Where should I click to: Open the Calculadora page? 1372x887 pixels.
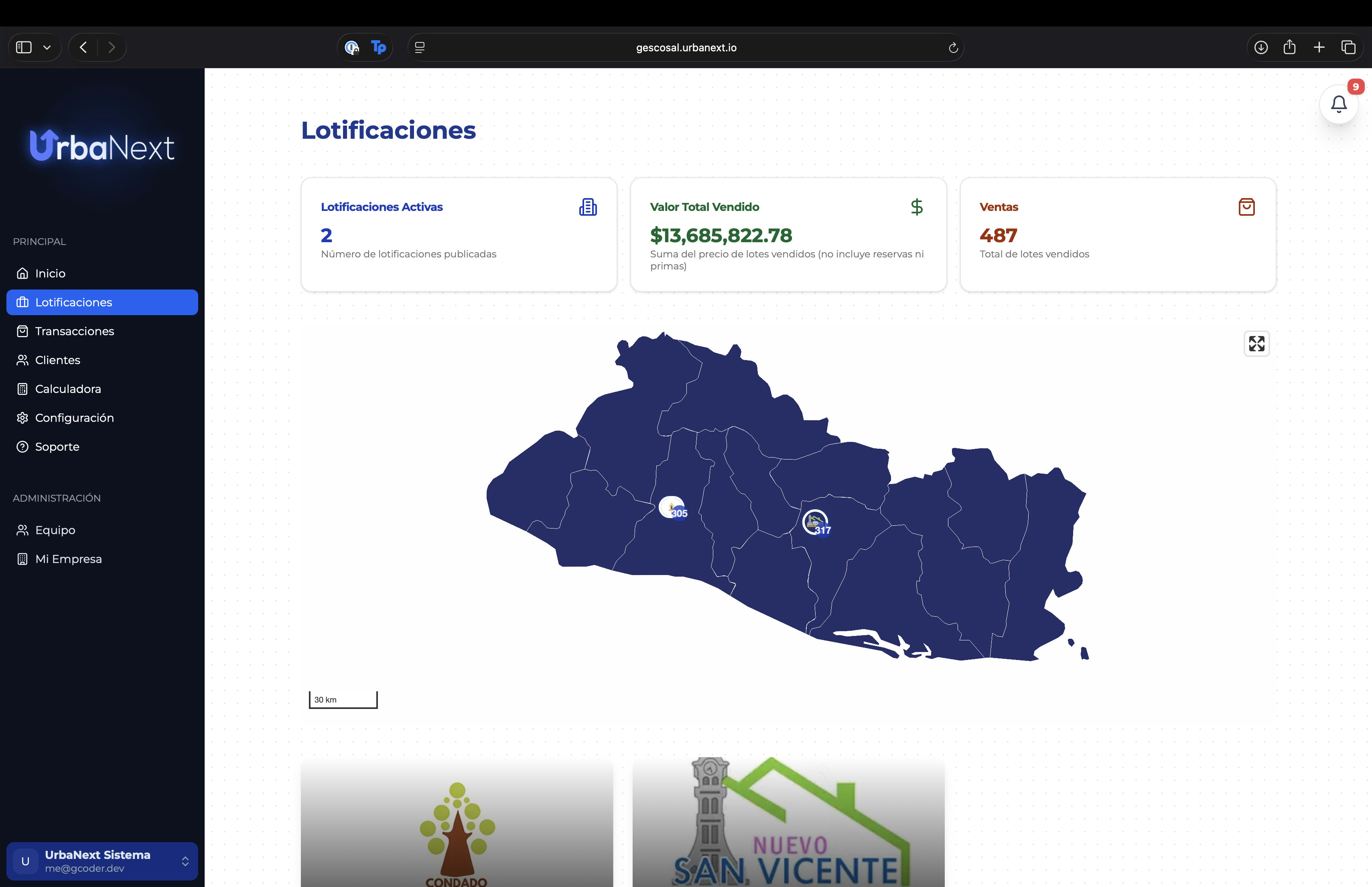(x=103, y=389)
